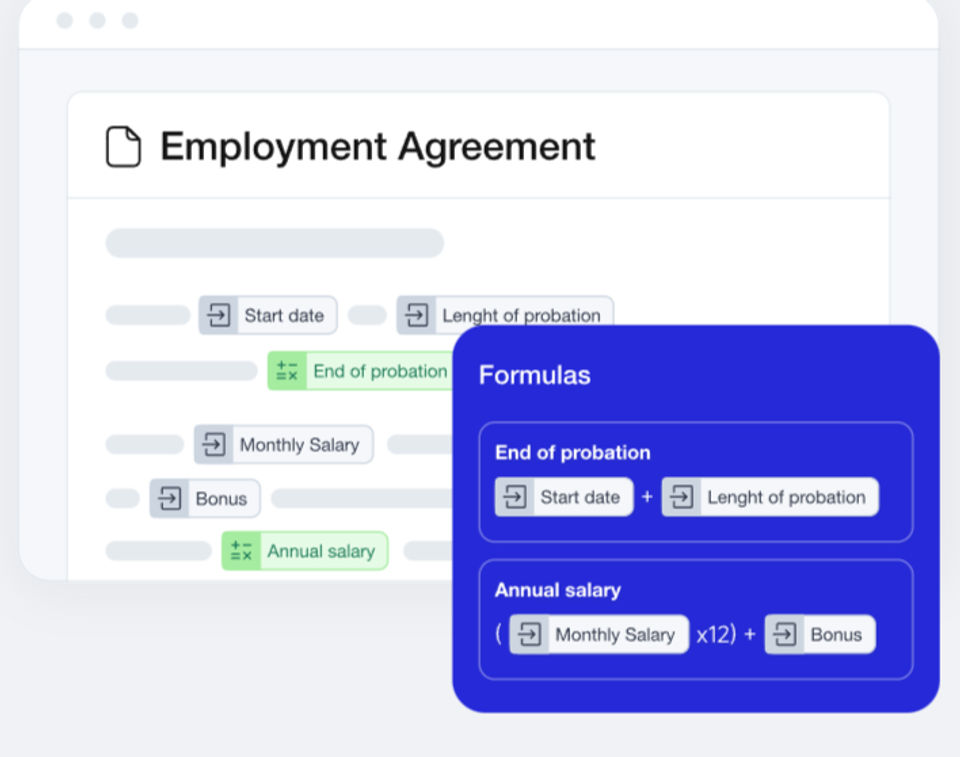
Task: Click the input icon on document Start date
Action: pos(217,315)
